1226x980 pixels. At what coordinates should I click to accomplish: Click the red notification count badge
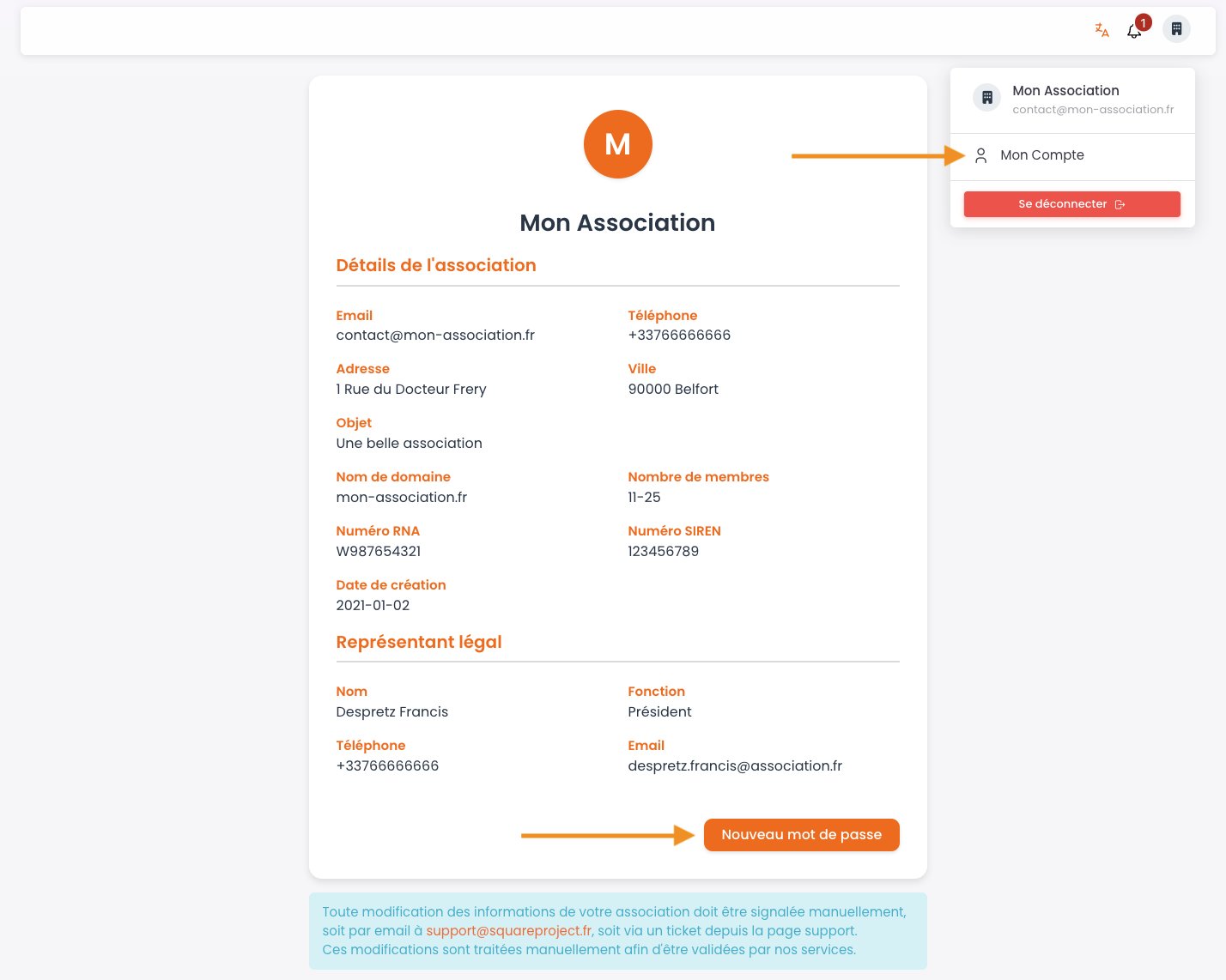(x=1143, y=23)
